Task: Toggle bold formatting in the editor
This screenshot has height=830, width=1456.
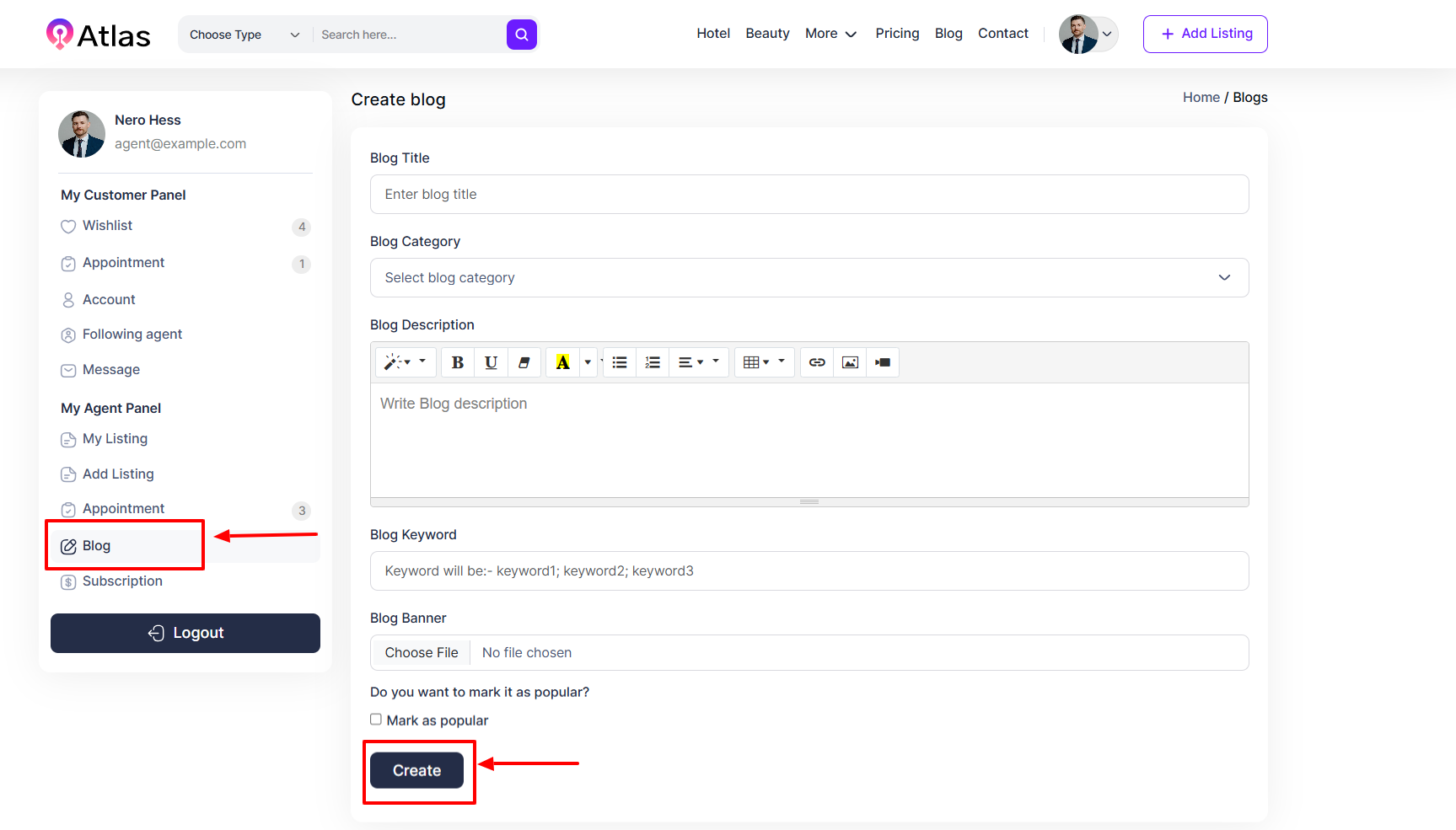Action: click(x=458, y=362)
